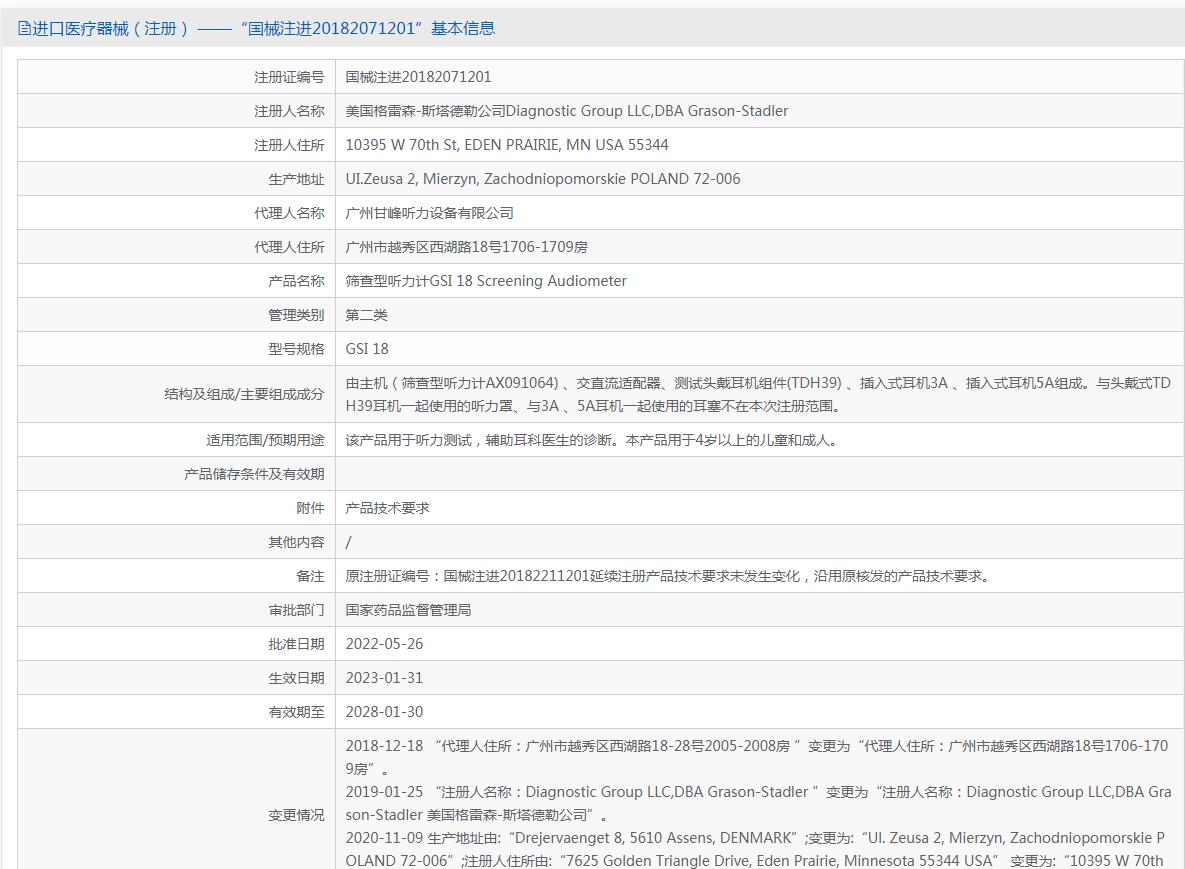Click the label 产品储存条件及有效期
The height and width of the screenshot is (869, 1185).
[x=254, y=475]
